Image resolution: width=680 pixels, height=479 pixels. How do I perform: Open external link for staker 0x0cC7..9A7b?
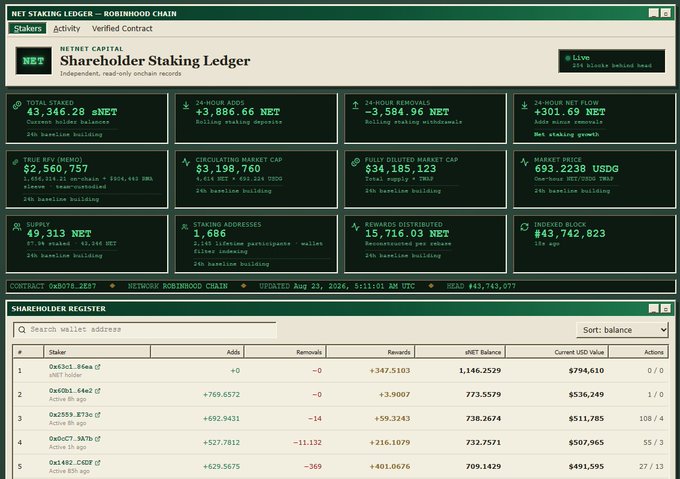[x=98, y=439]
